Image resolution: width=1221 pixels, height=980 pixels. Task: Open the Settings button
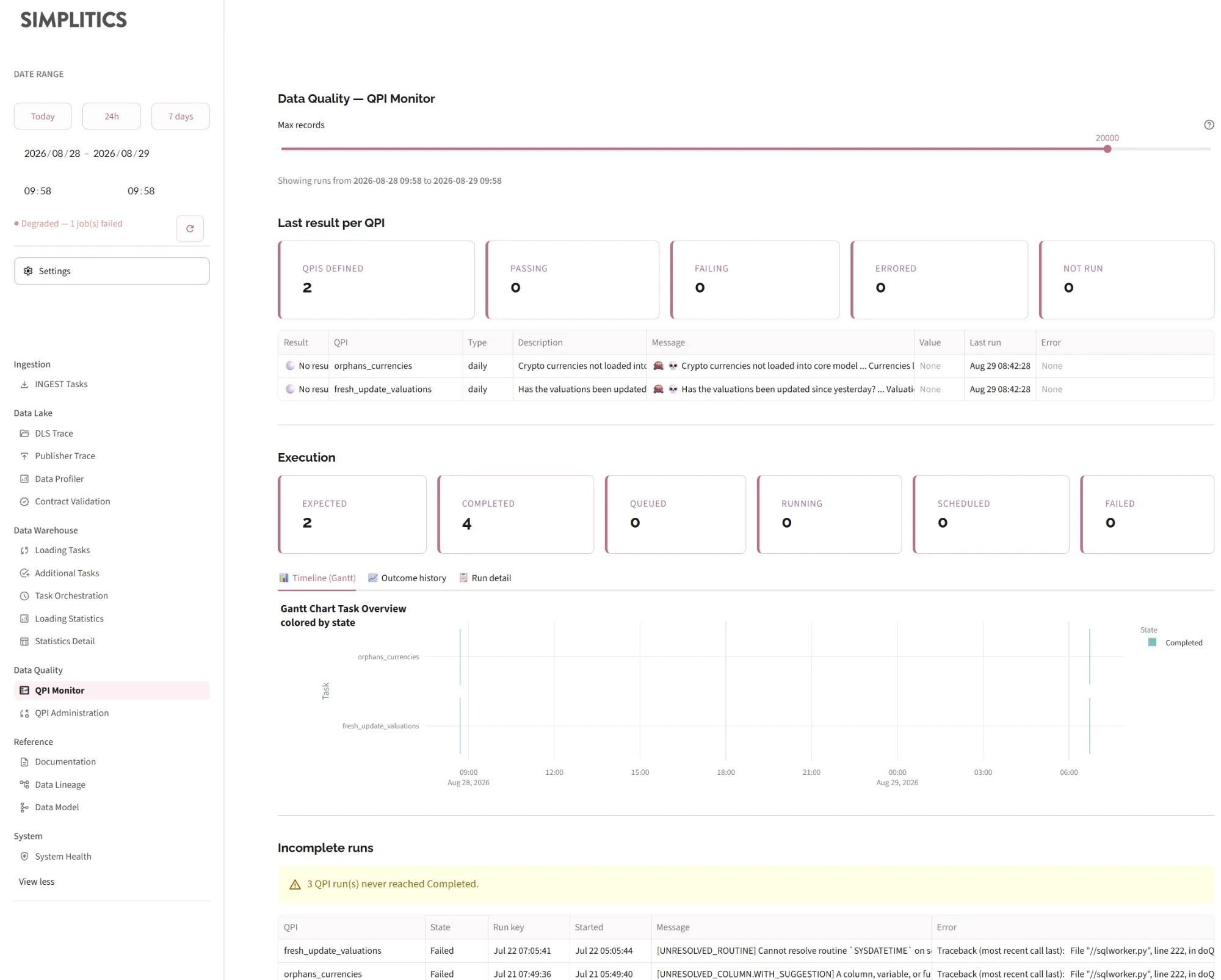[x=112, y=271]
